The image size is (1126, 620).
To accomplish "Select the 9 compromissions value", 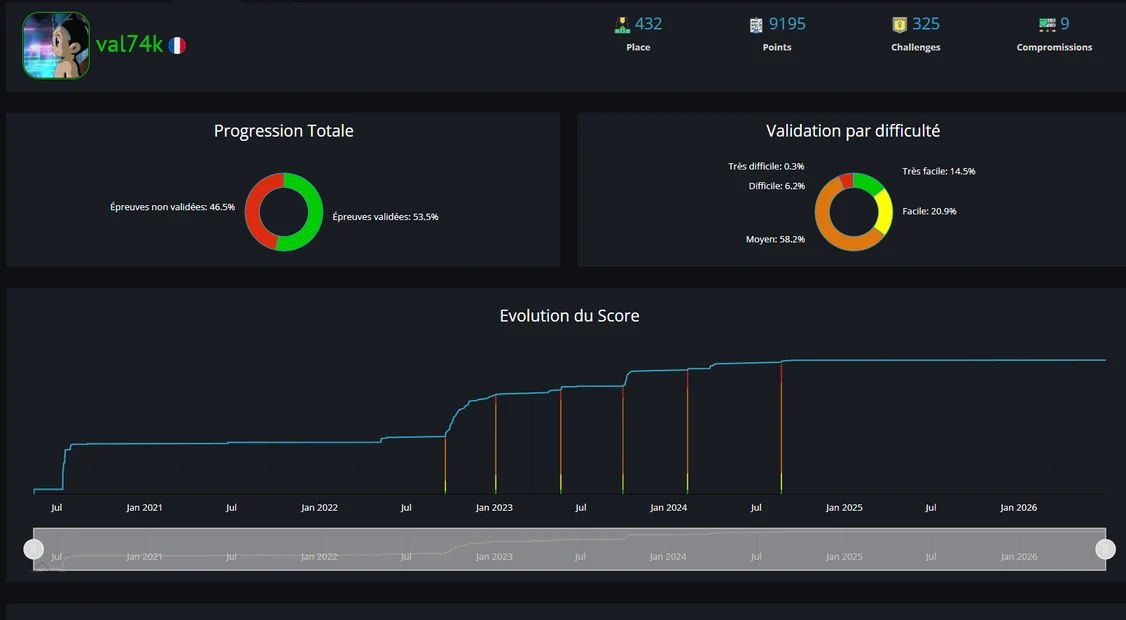I will 1065,24.
